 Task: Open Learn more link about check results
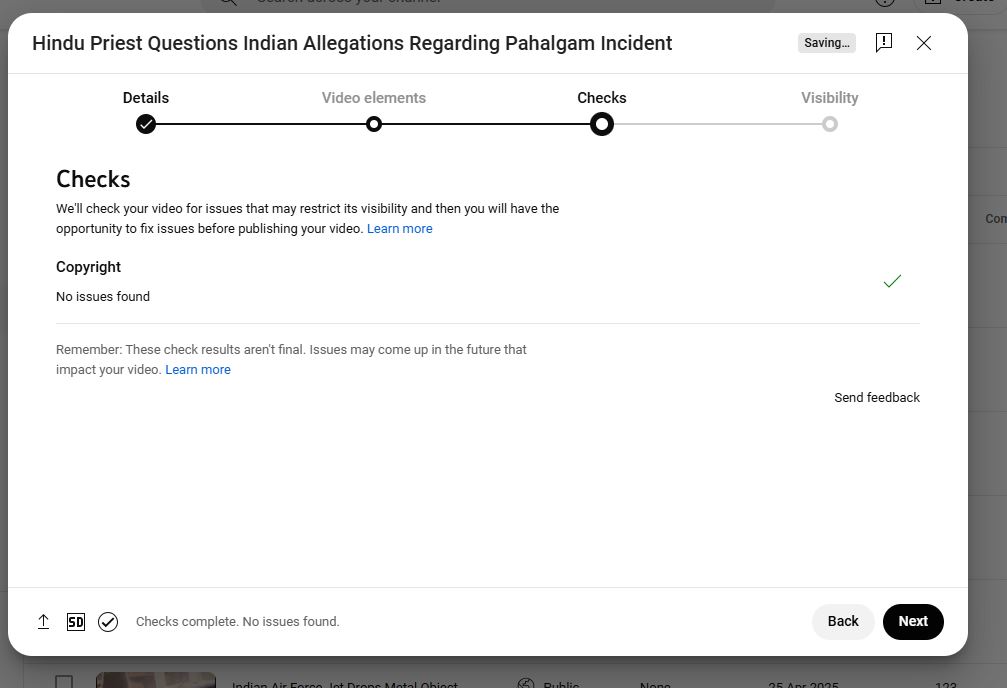198,369
